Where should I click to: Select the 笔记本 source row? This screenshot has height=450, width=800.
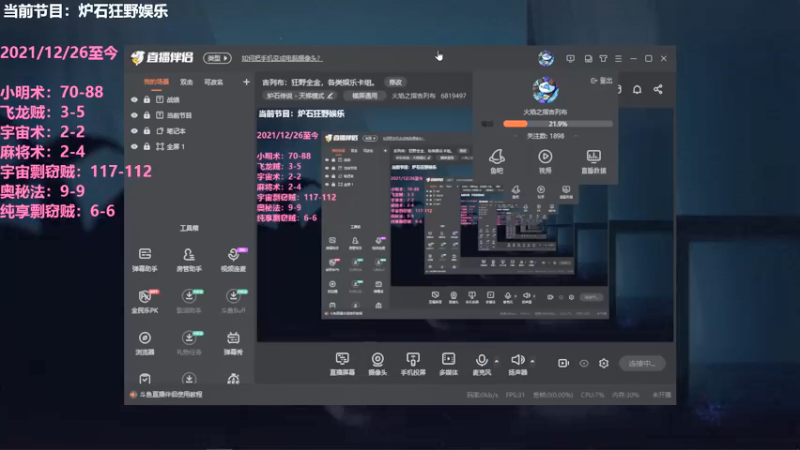tap(190, 131)
